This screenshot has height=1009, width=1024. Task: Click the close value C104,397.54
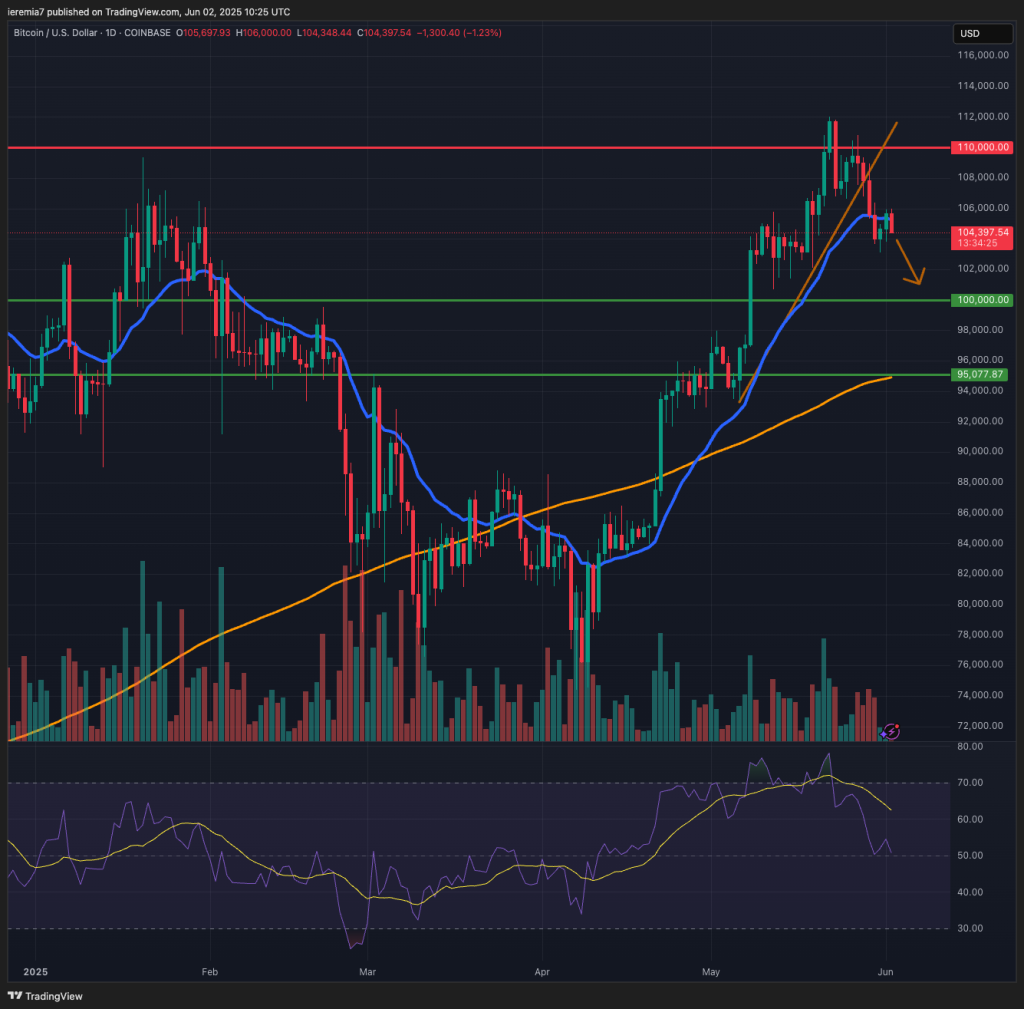(384, 33)
